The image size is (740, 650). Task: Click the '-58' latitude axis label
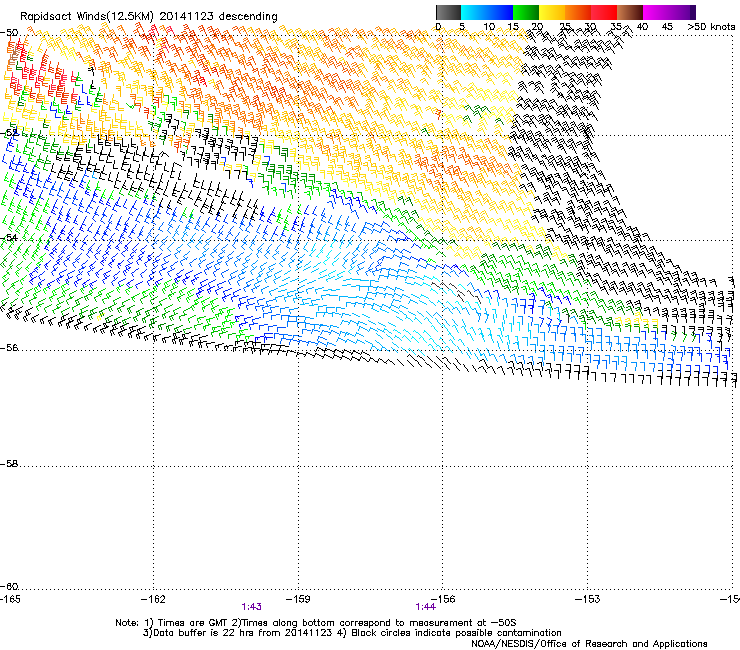(9, 464)
